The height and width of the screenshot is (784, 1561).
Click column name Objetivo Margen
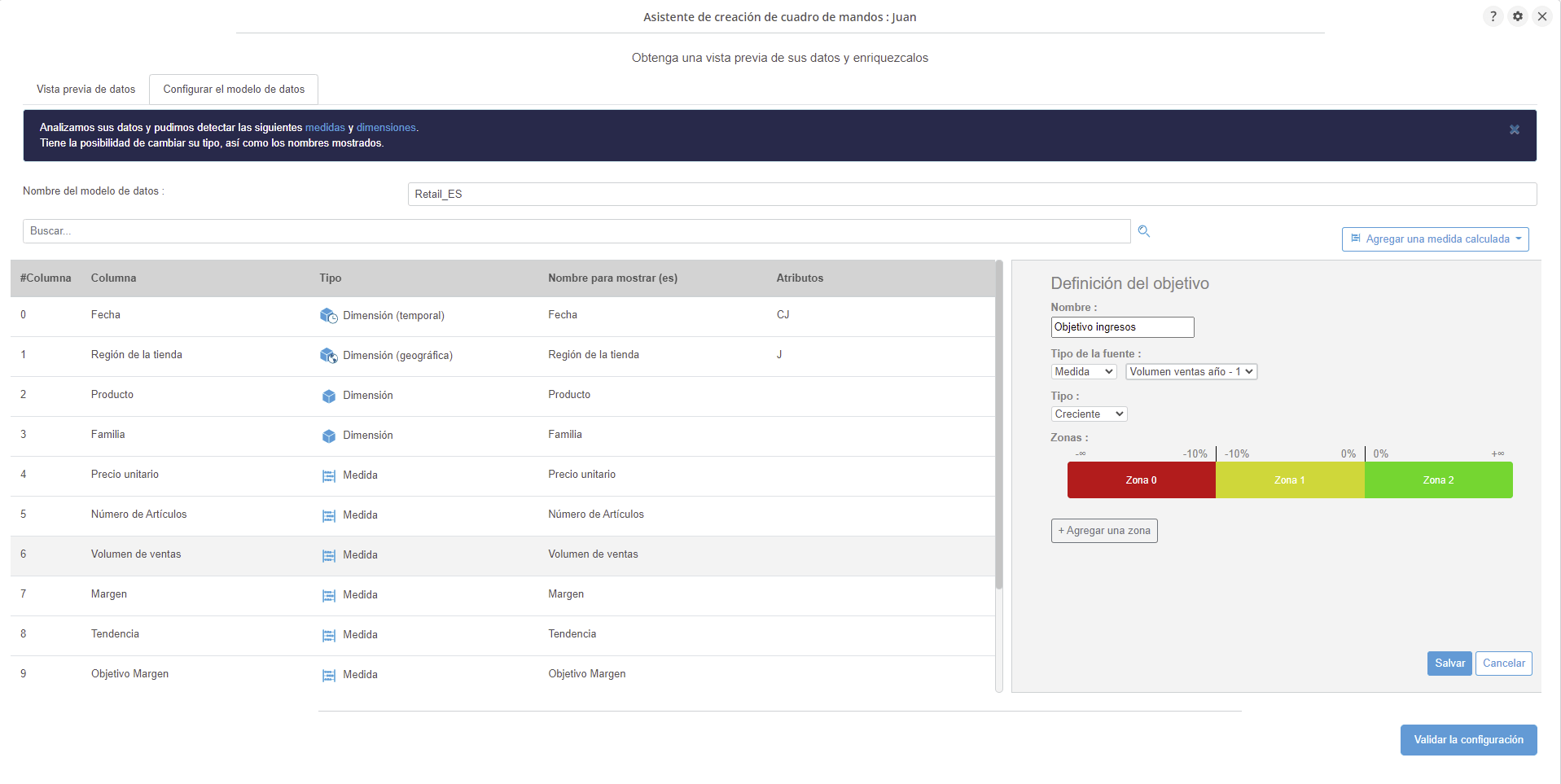129,674
